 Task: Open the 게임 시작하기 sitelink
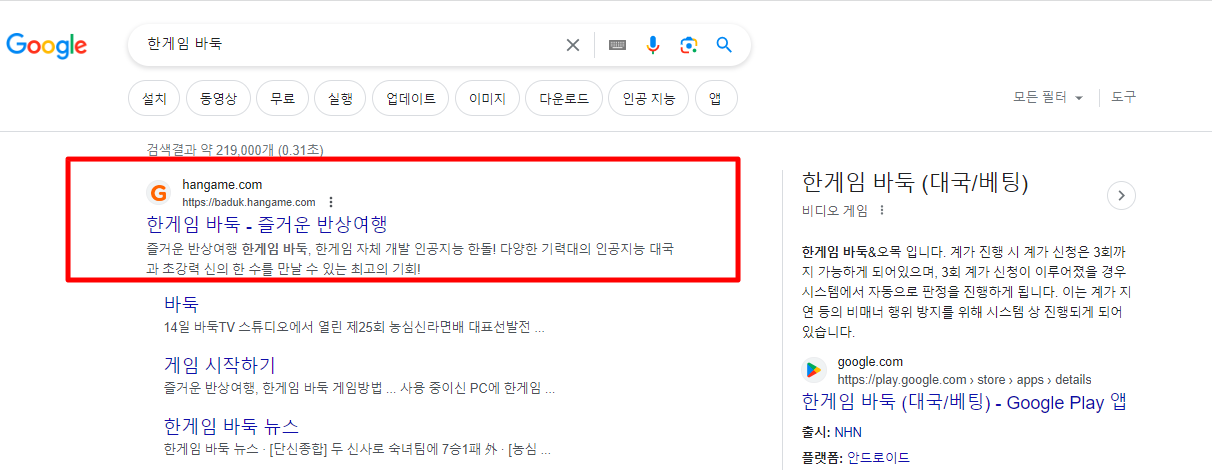pos(219,365)
